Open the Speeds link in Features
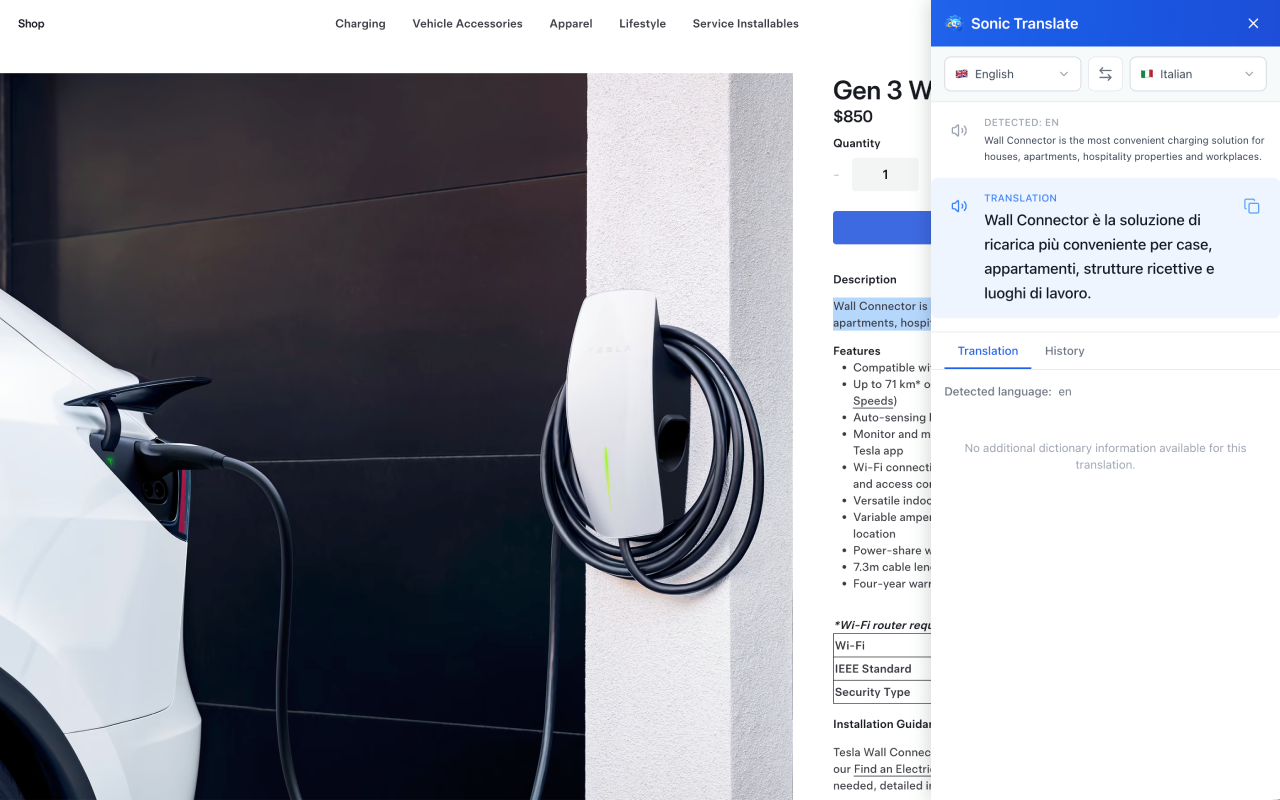 pos(873,401)
